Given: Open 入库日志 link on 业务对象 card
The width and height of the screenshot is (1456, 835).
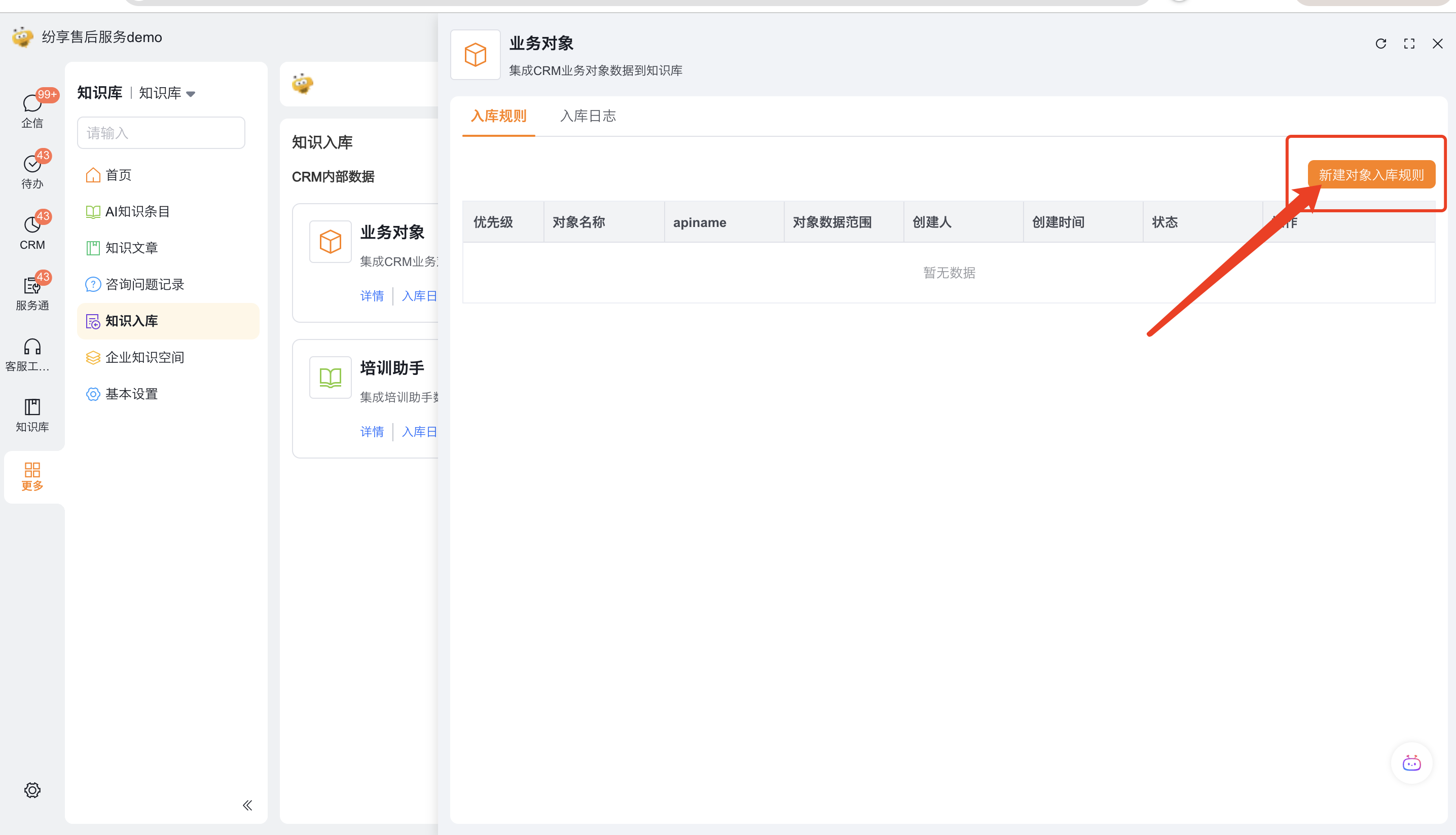Looking at the screenshot, I should (419, 296).
